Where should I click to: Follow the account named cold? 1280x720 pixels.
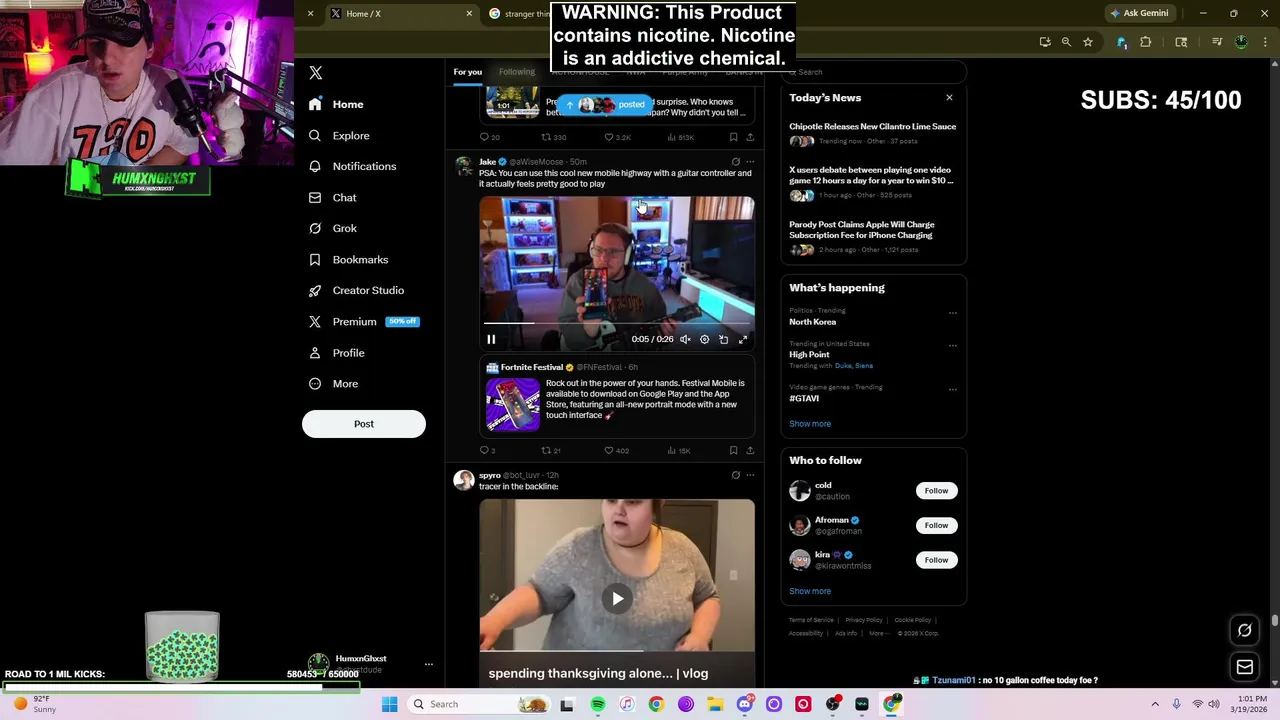936,491
